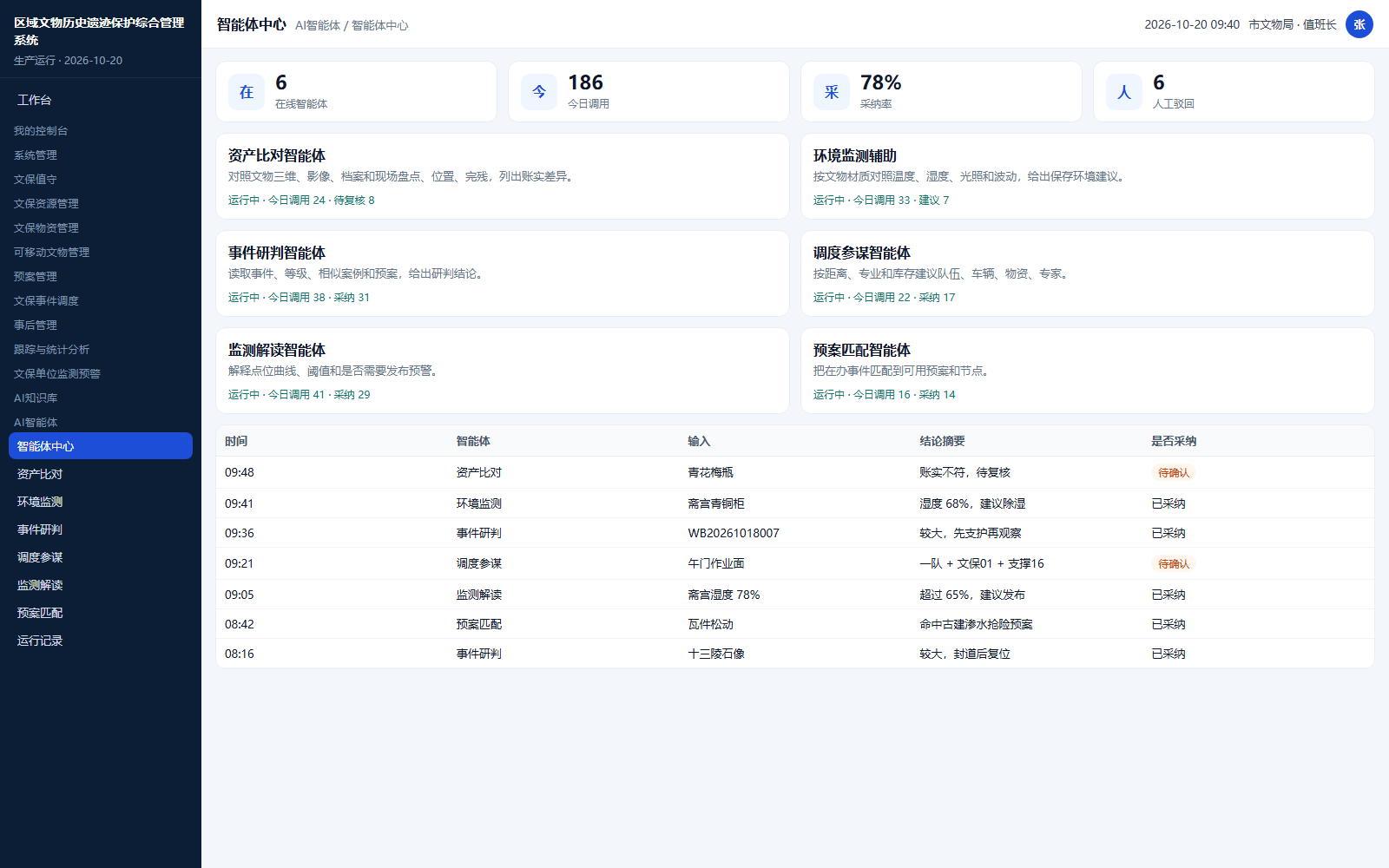The height and width of the screenshot is (868, 1389).
Task: Select 预案匹配 sidebar item
Action: tap(101, 613)
